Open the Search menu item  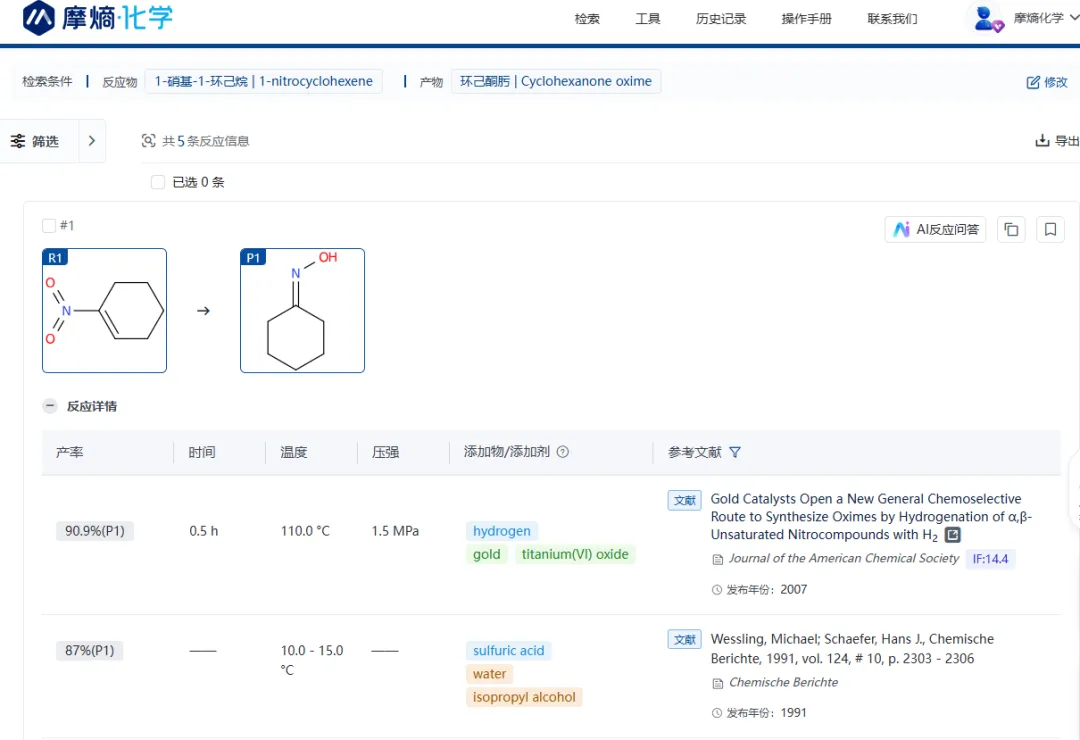[x=587, y=19]
